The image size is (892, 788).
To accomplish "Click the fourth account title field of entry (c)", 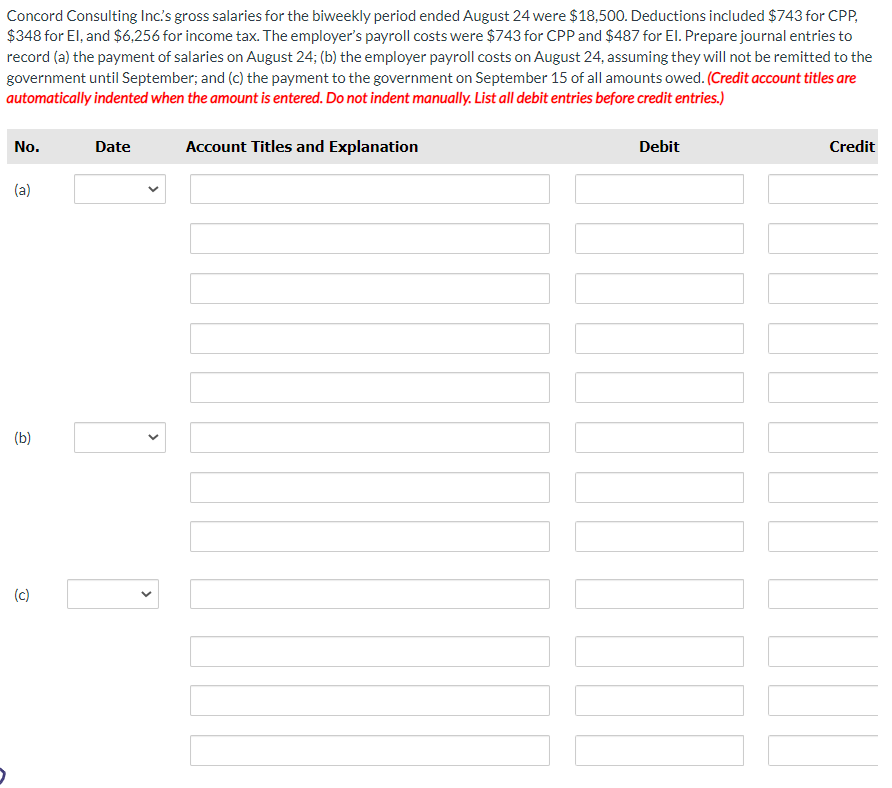I will [x=370, y=750].
